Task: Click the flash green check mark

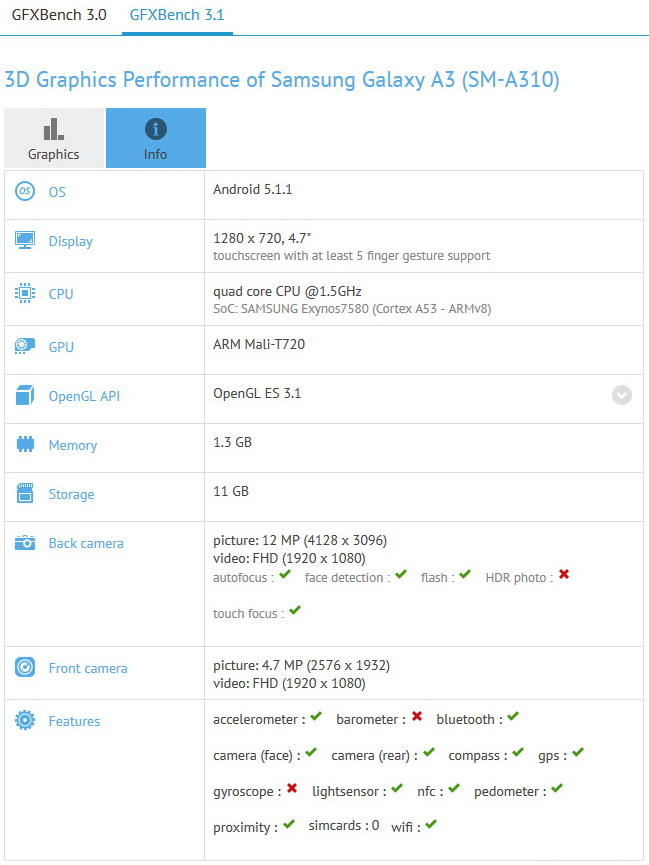Action: tap(465, 574)
